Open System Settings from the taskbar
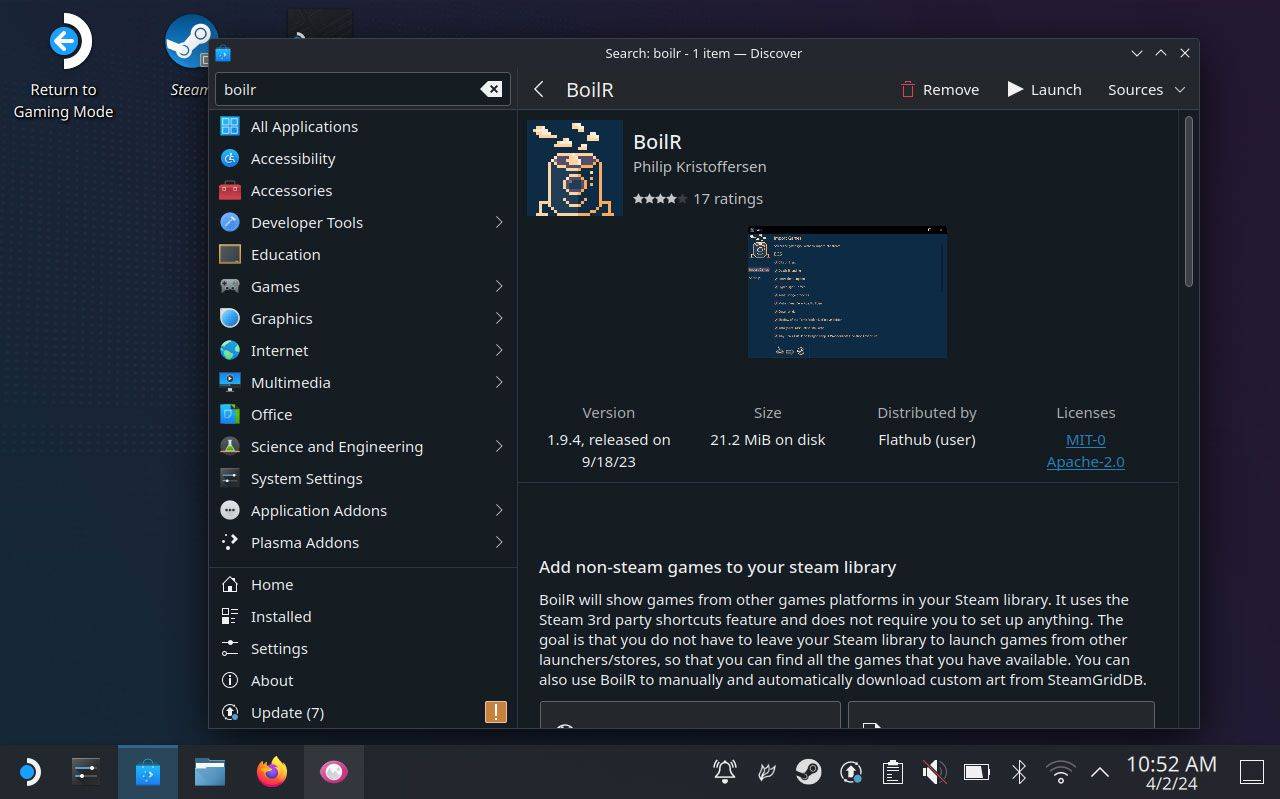 [86, 771]
